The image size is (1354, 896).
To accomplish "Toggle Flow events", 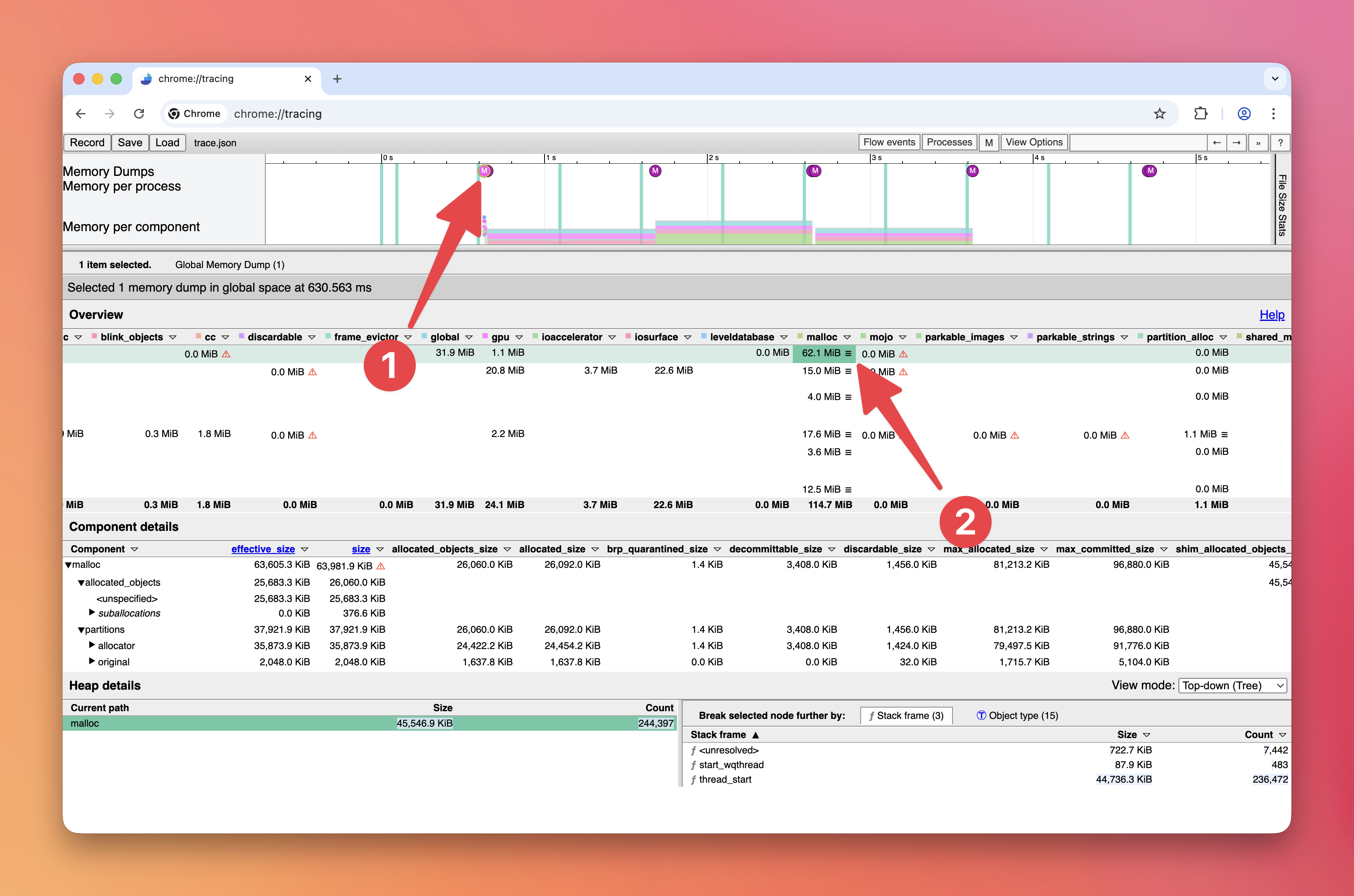I will (890, 142).
